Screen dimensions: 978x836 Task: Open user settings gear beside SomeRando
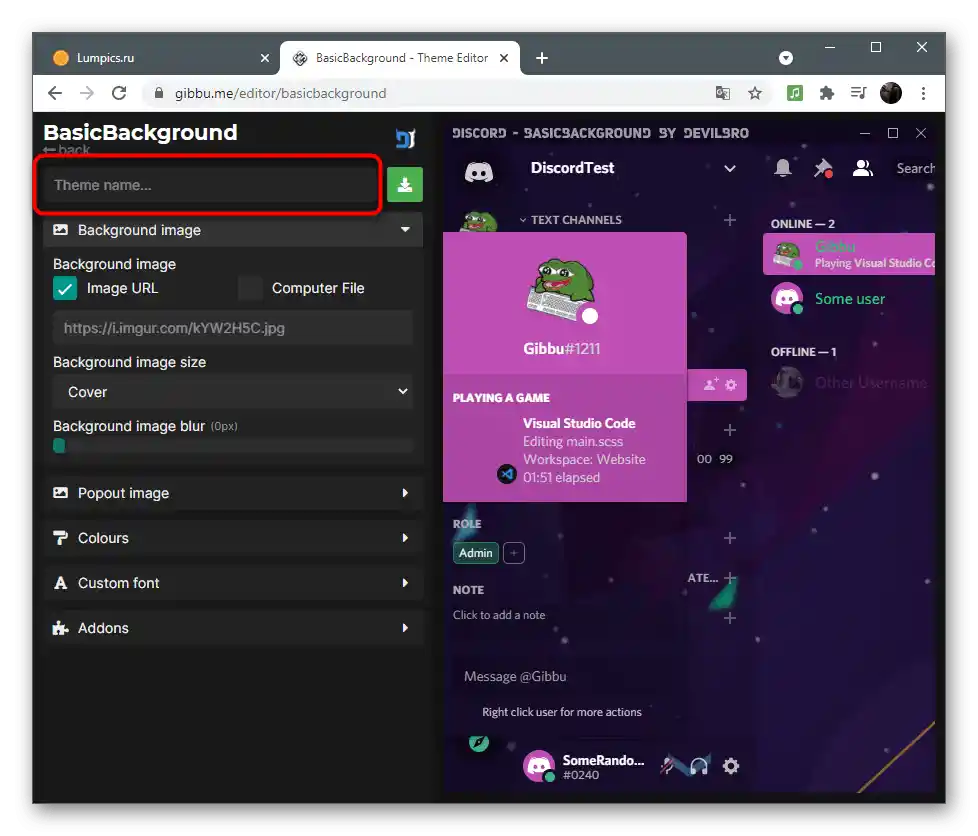(731, 766)
